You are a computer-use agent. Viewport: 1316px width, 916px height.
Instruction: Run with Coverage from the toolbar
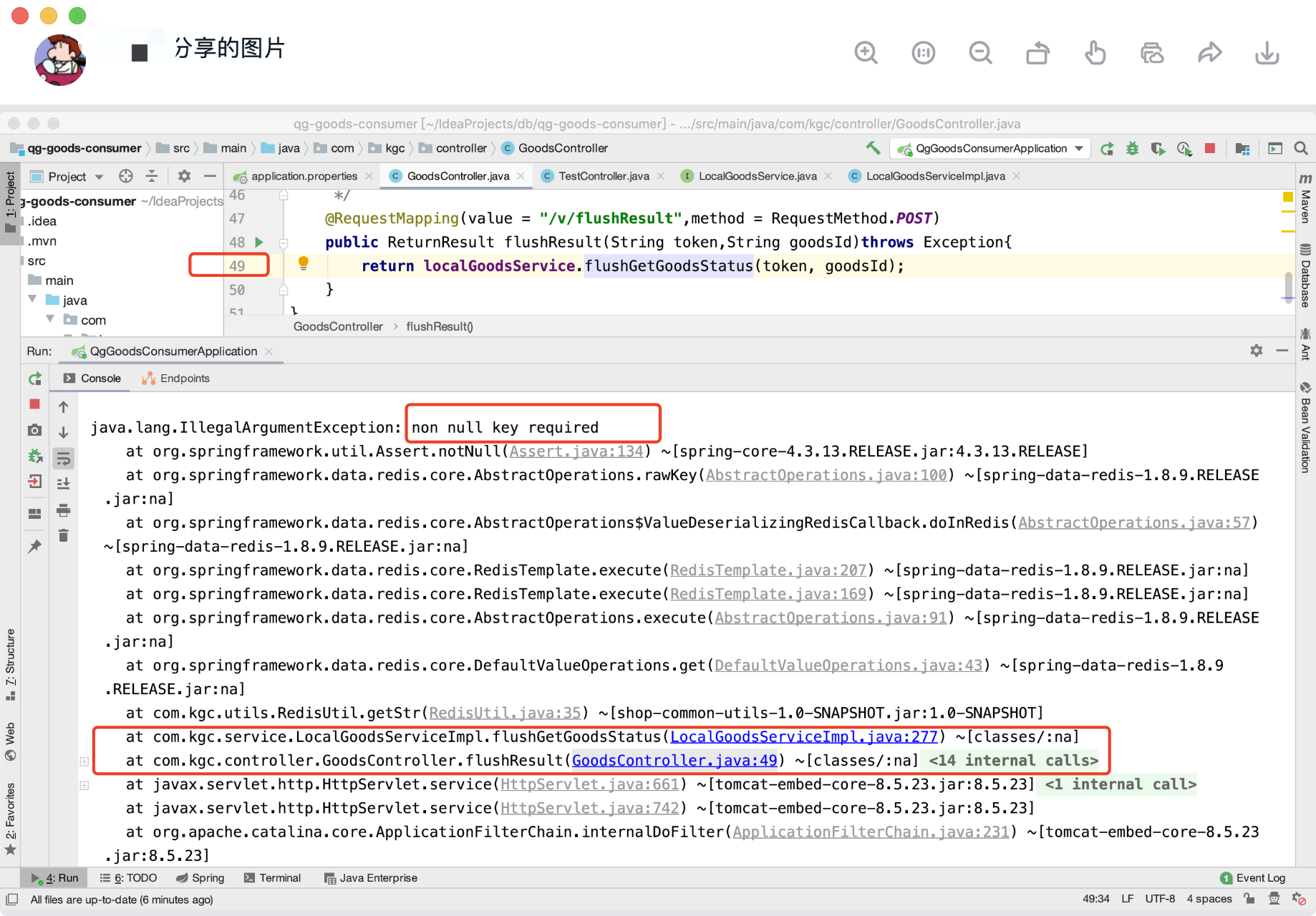(x=1158, y=148)
